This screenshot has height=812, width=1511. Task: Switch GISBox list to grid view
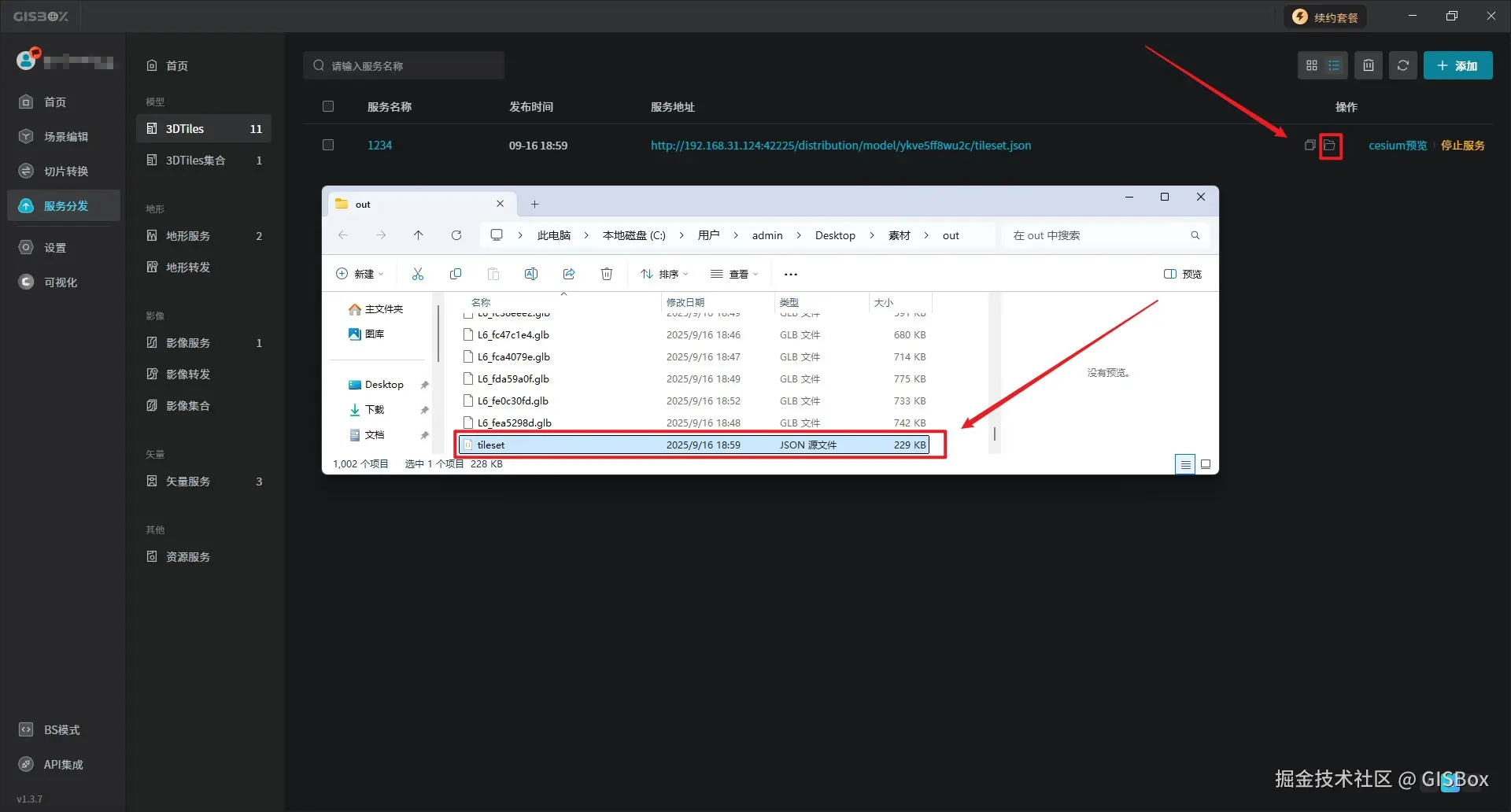pos(1311,65)
